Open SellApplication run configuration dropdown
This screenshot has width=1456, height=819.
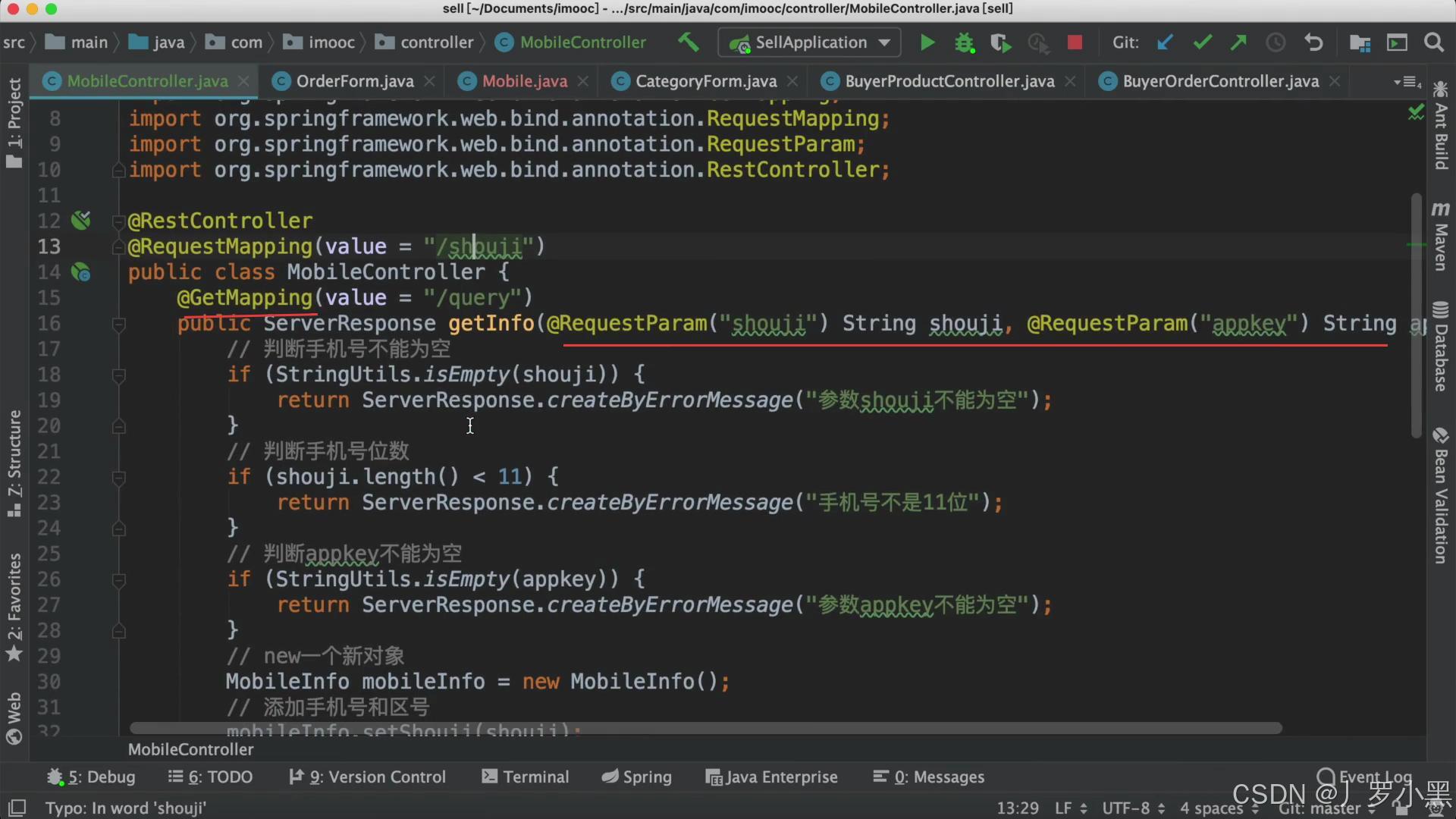tap(809, 42)
